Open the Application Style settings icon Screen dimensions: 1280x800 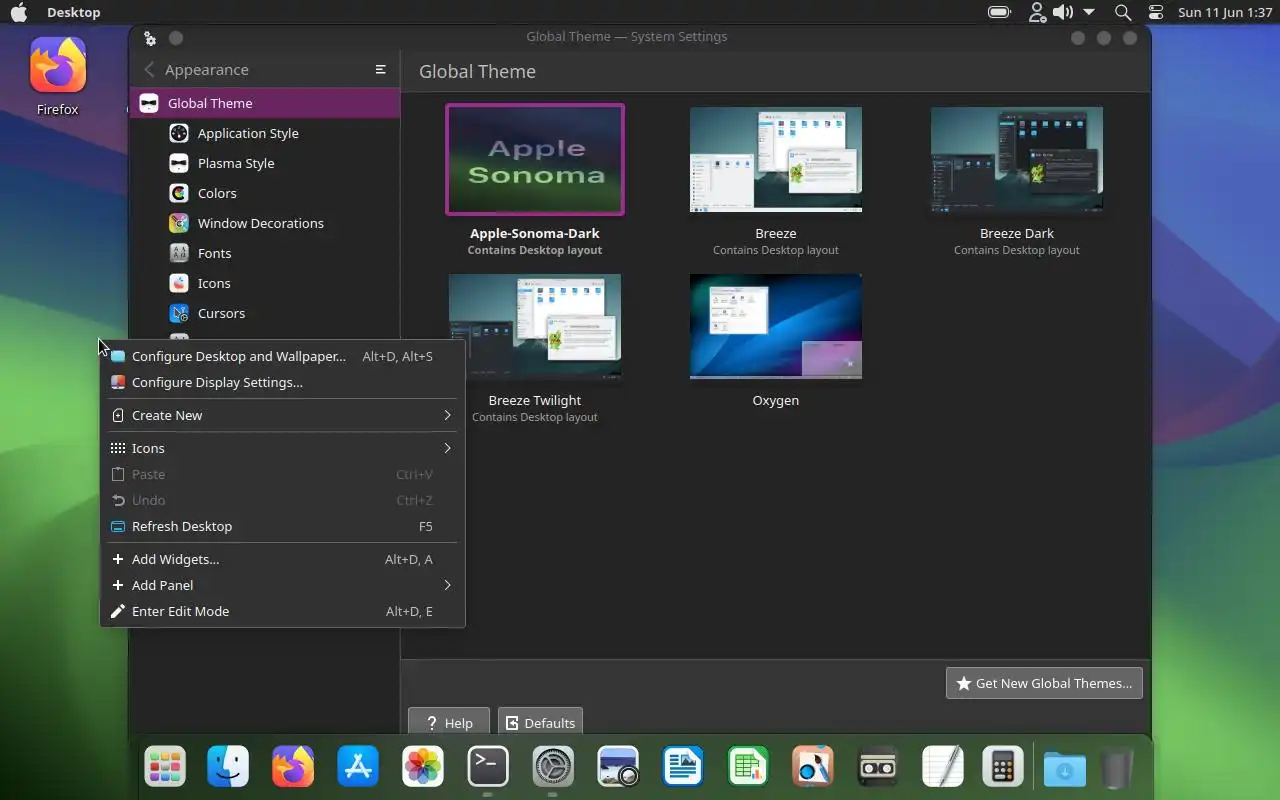179,133
